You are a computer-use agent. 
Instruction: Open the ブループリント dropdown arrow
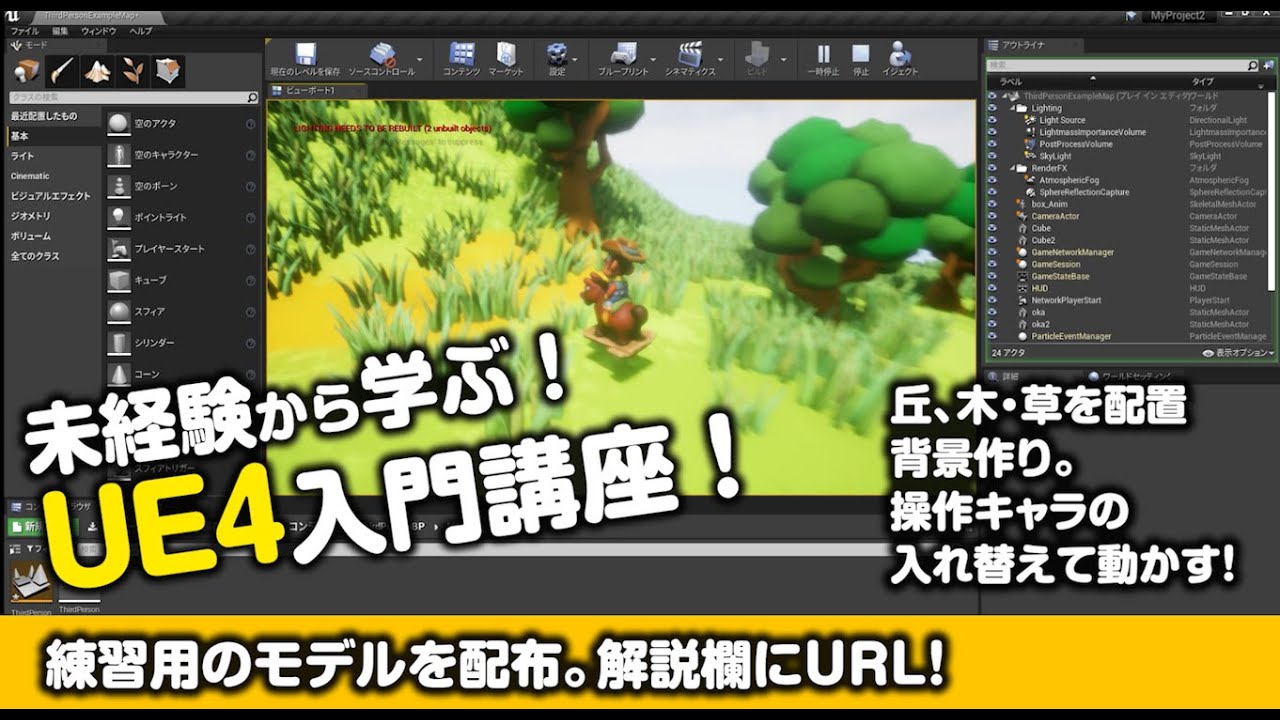pyautogui.click(x=652, y=59)
